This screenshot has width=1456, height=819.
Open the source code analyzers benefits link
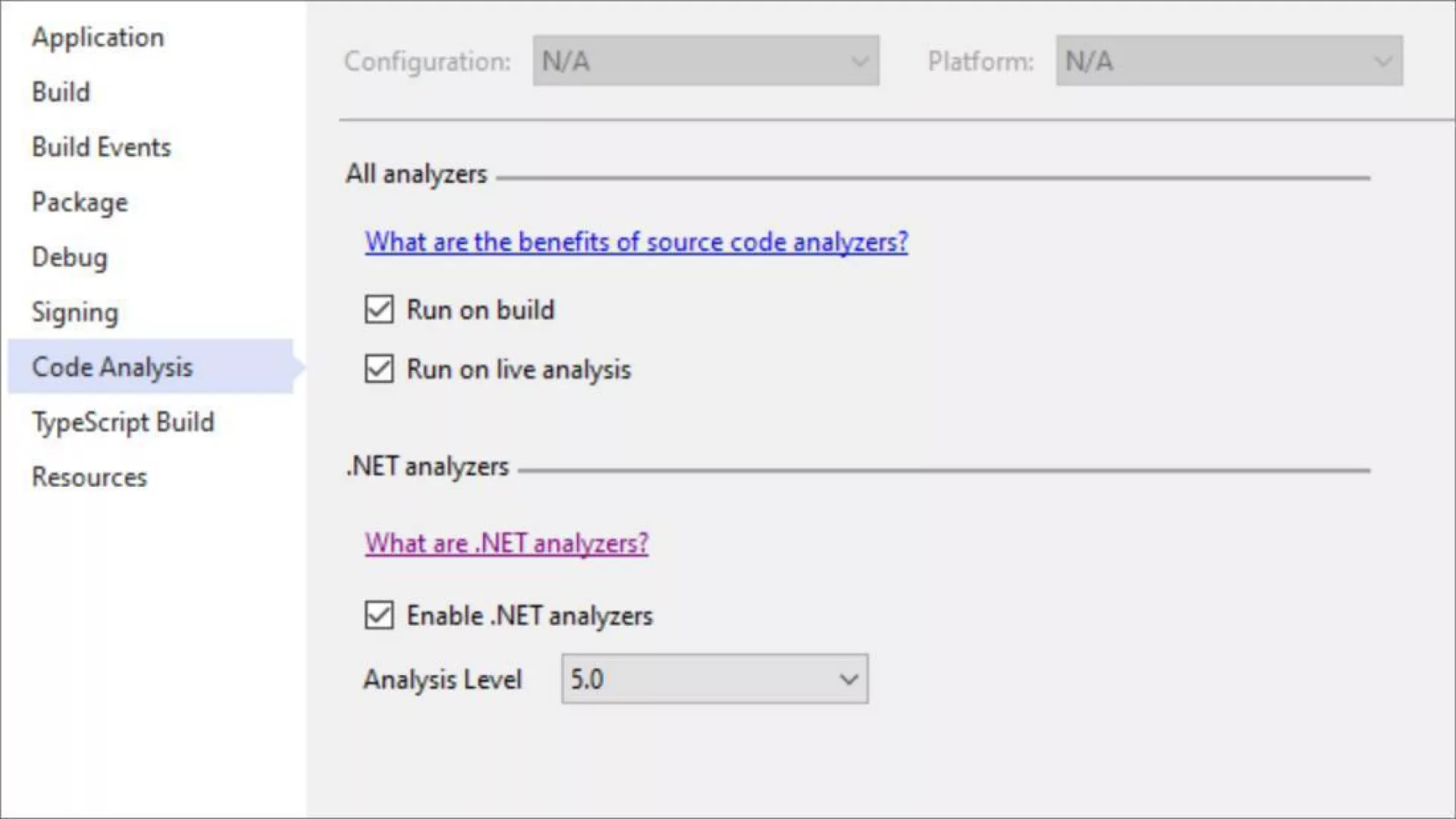(x=635, y=242)
